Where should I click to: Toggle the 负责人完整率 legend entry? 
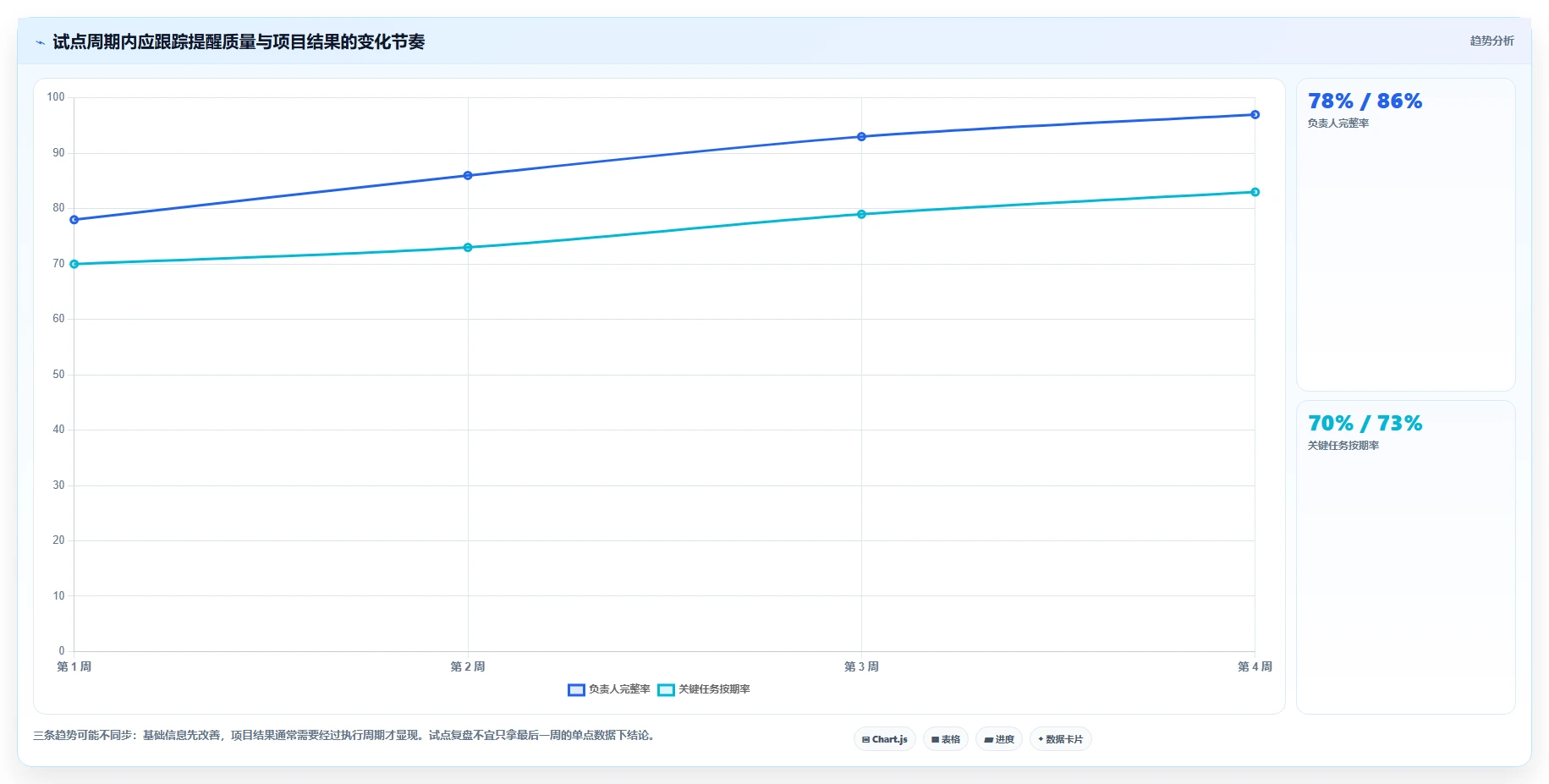(609, 689)
